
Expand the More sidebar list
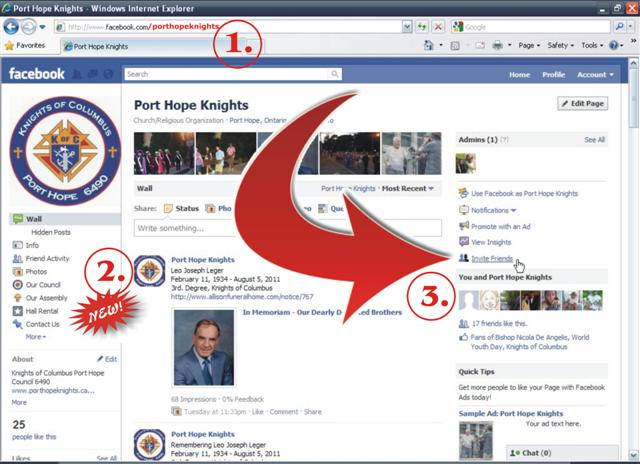pyautogui.click(x=36, y=337)
